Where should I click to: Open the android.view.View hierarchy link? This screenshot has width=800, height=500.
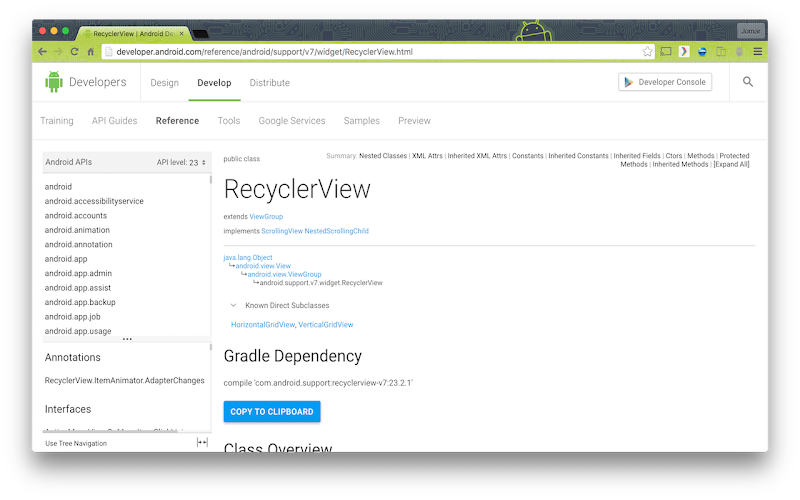click(263, 266)
